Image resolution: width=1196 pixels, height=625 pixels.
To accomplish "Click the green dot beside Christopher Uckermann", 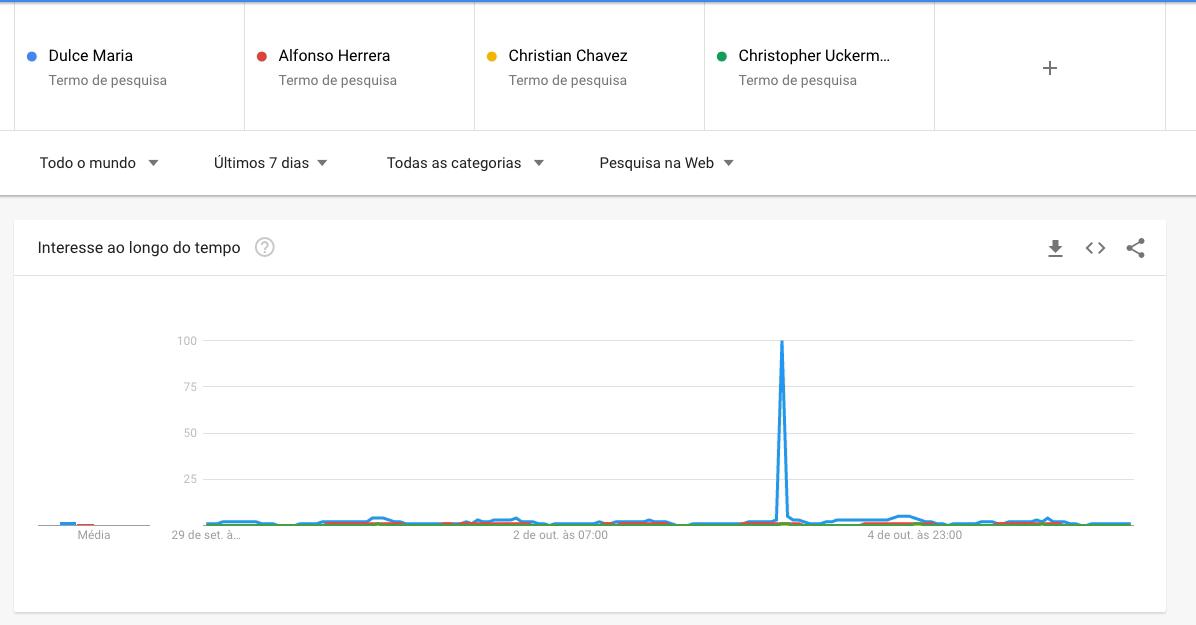I will click(721, 56).
